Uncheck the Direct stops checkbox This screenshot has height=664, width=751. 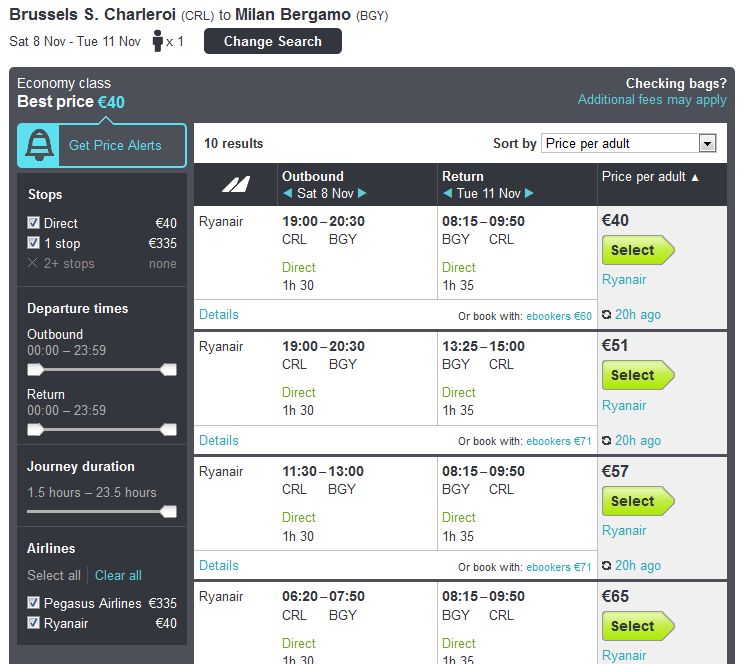[x=34, y=223]
